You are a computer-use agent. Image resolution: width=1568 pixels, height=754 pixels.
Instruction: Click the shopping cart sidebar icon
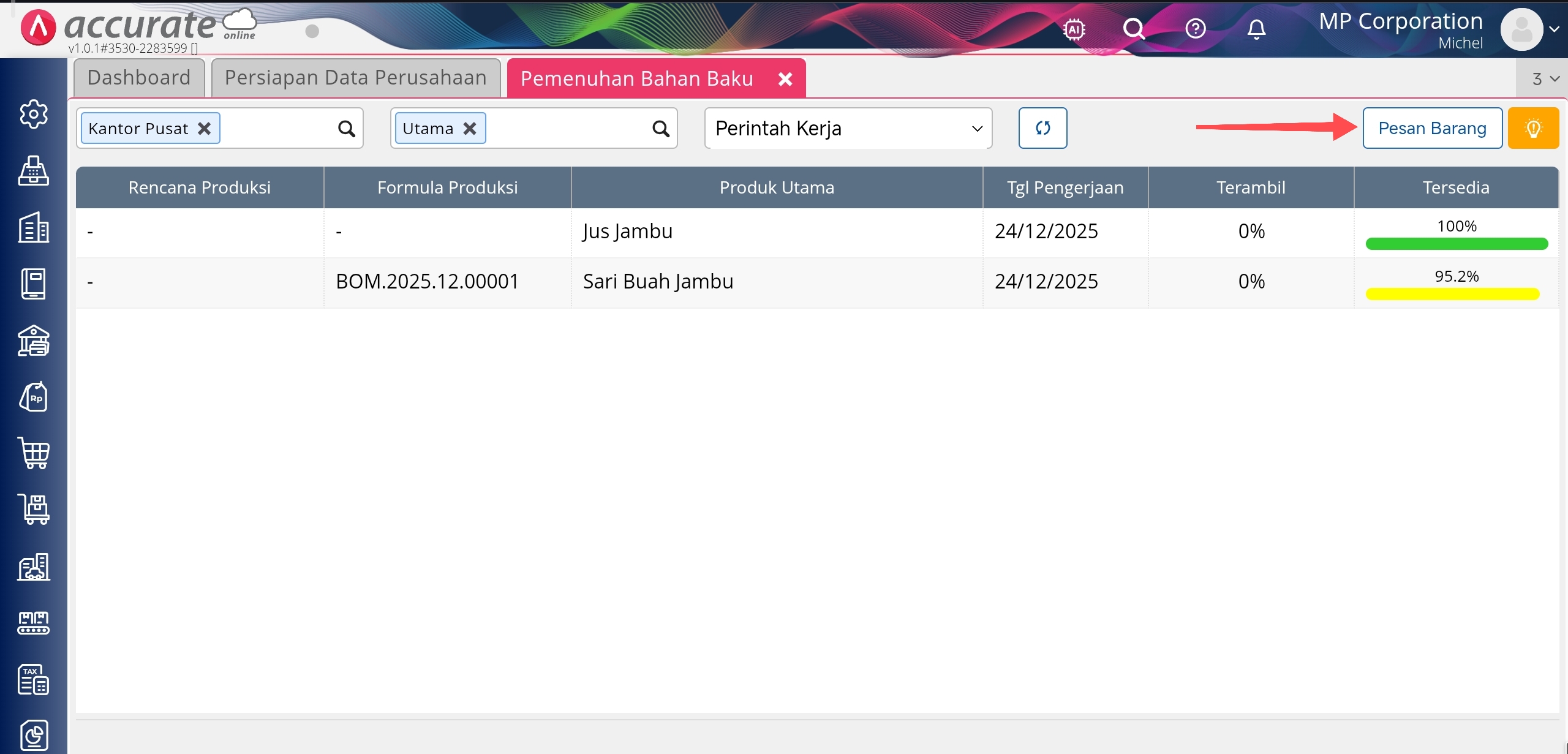(x=33, y=453)
